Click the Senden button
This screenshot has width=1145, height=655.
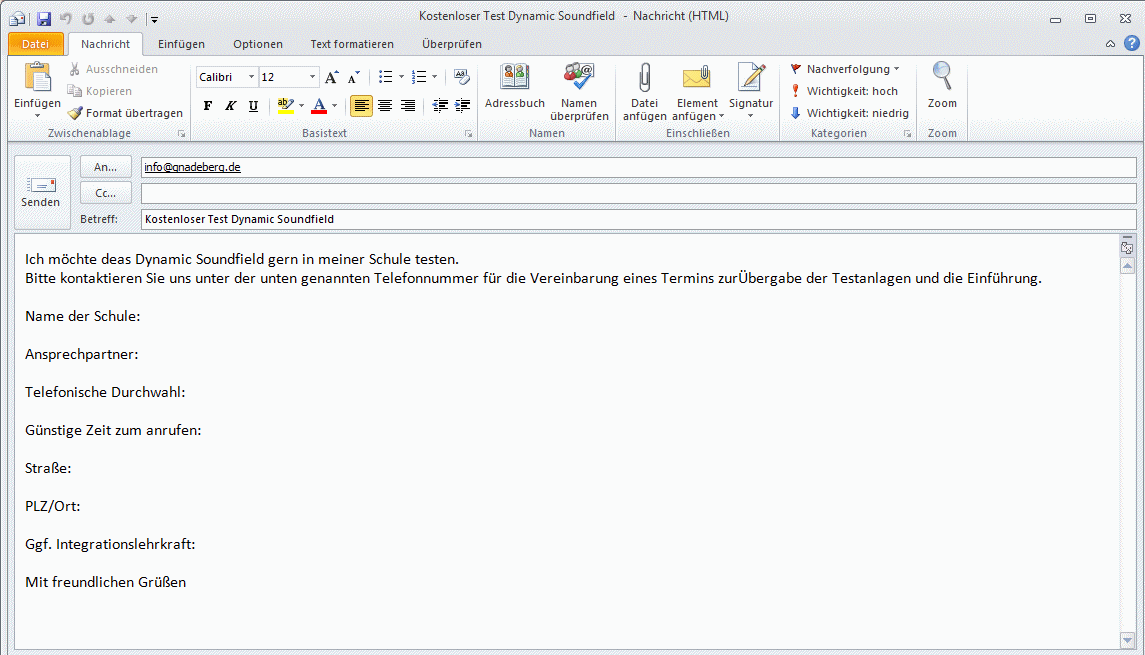pyautogui.click(x=41, y=192)
